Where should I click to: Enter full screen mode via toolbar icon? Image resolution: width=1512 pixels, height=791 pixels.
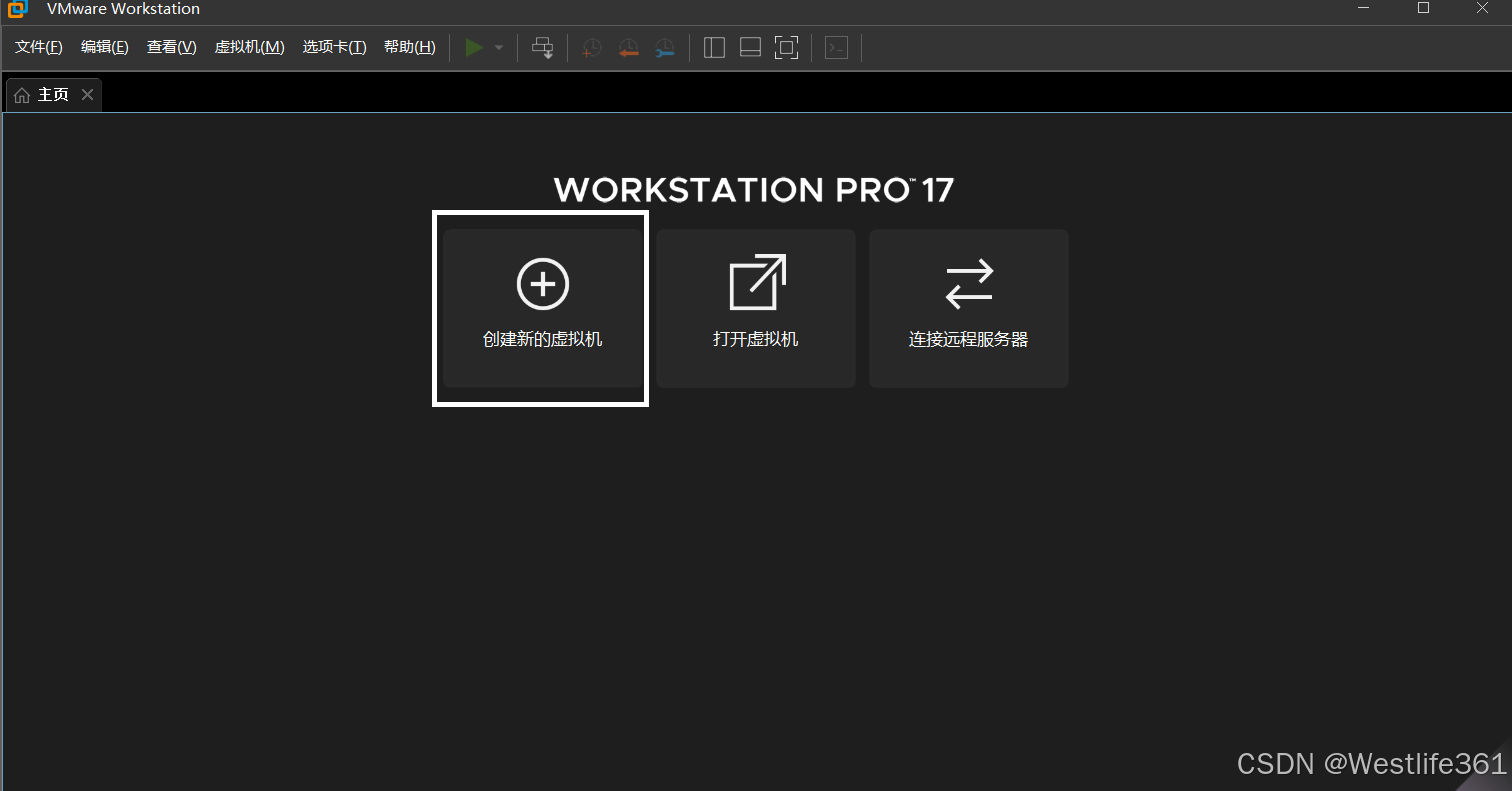[x=786, y=47]
